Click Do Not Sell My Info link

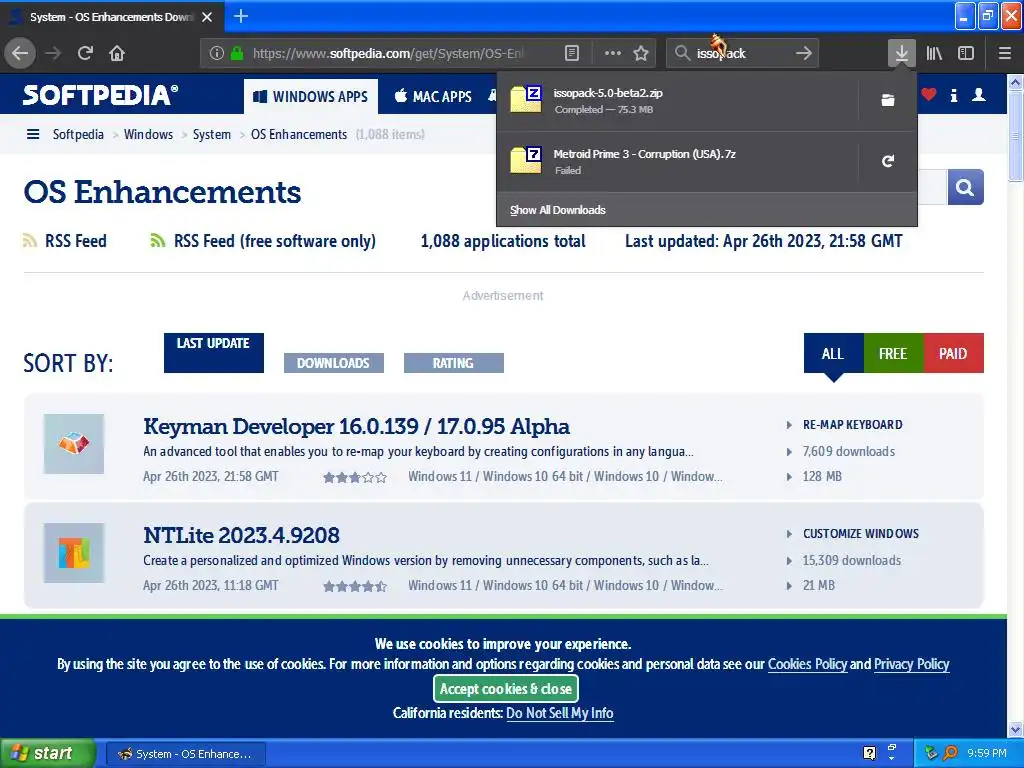click(560, 713)
